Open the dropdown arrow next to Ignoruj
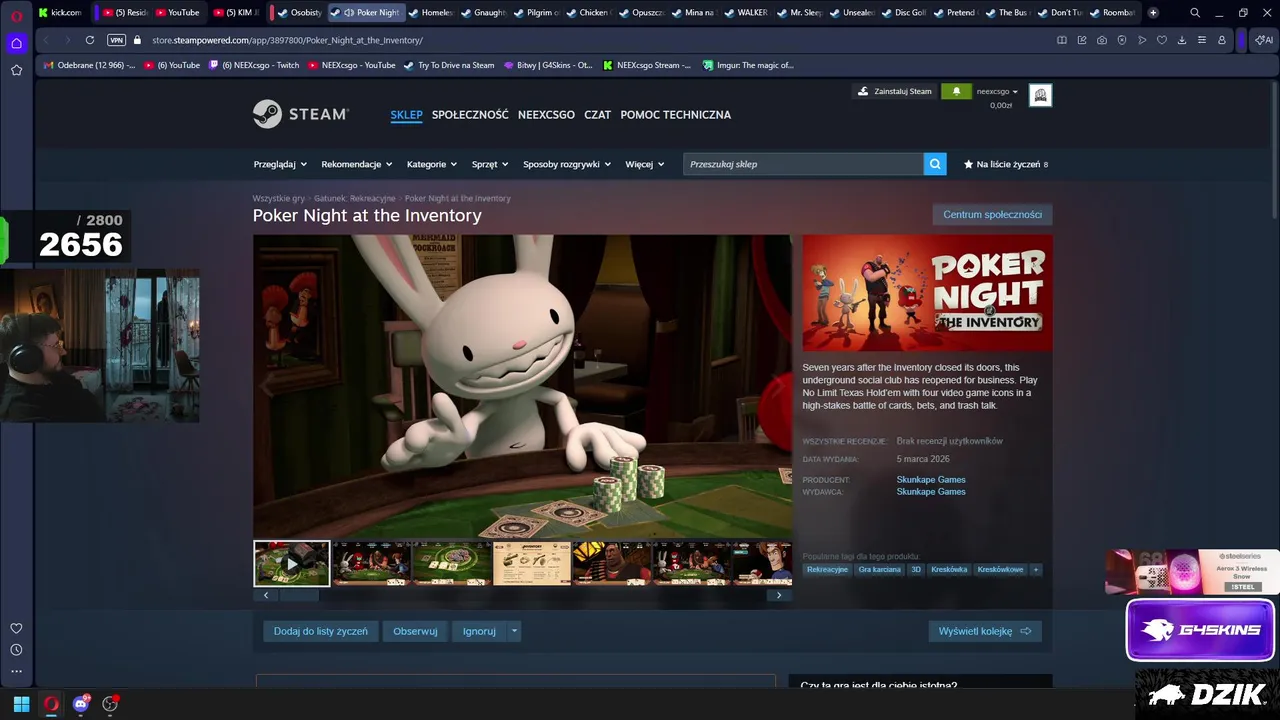1280x720 pixels. click(x=514, y=631)
